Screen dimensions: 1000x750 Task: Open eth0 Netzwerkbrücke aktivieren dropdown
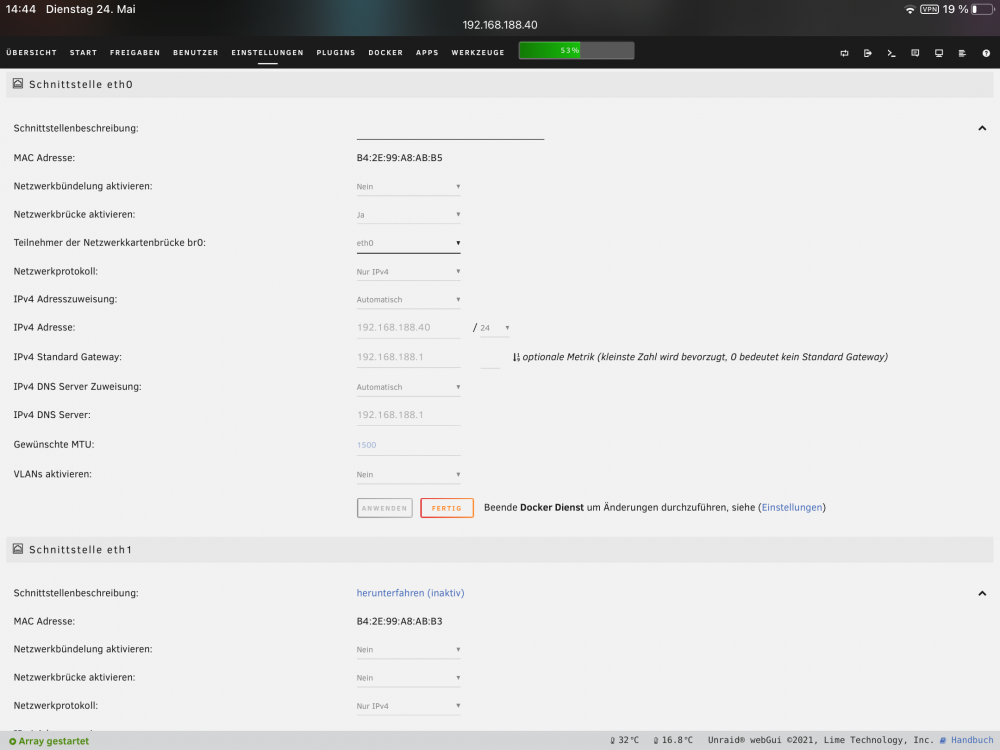pos(408,215)
